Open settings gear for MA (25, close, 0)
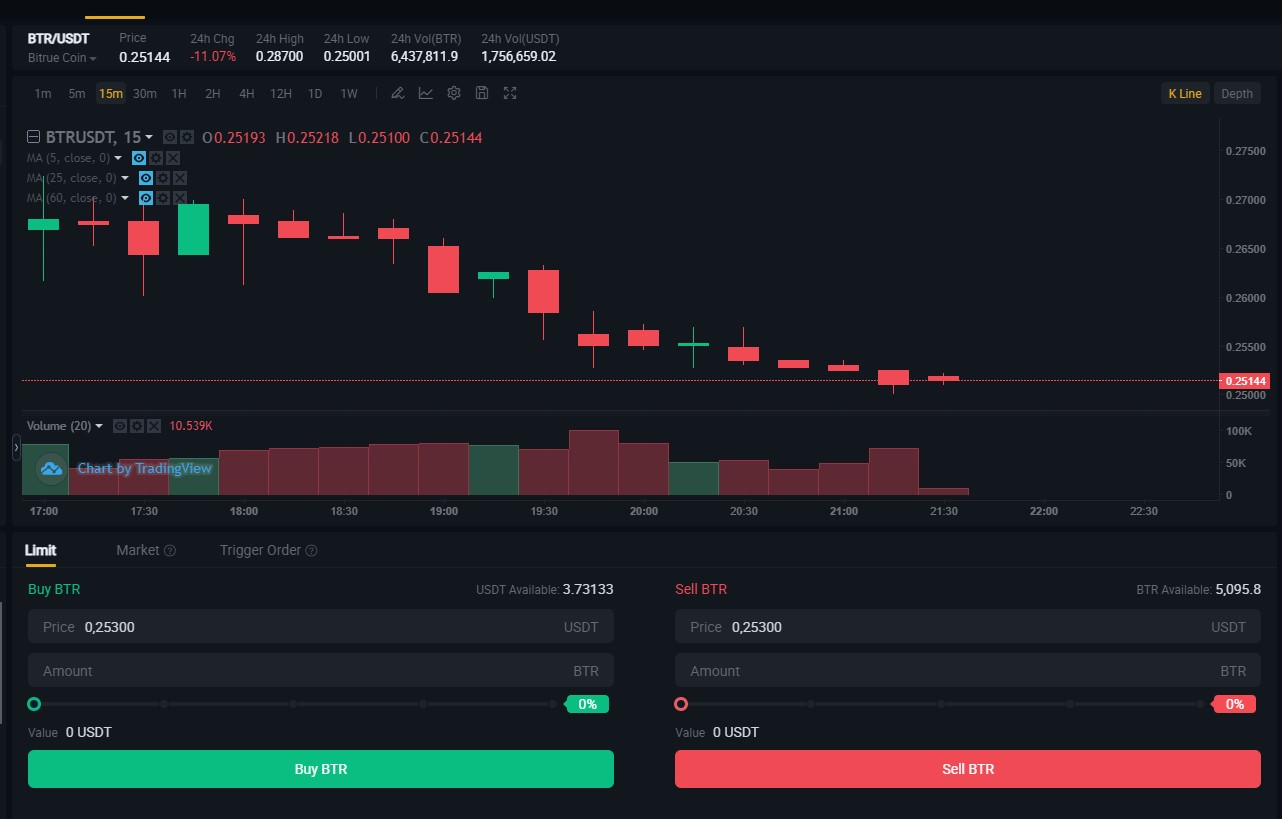 [x=163, y=178]
